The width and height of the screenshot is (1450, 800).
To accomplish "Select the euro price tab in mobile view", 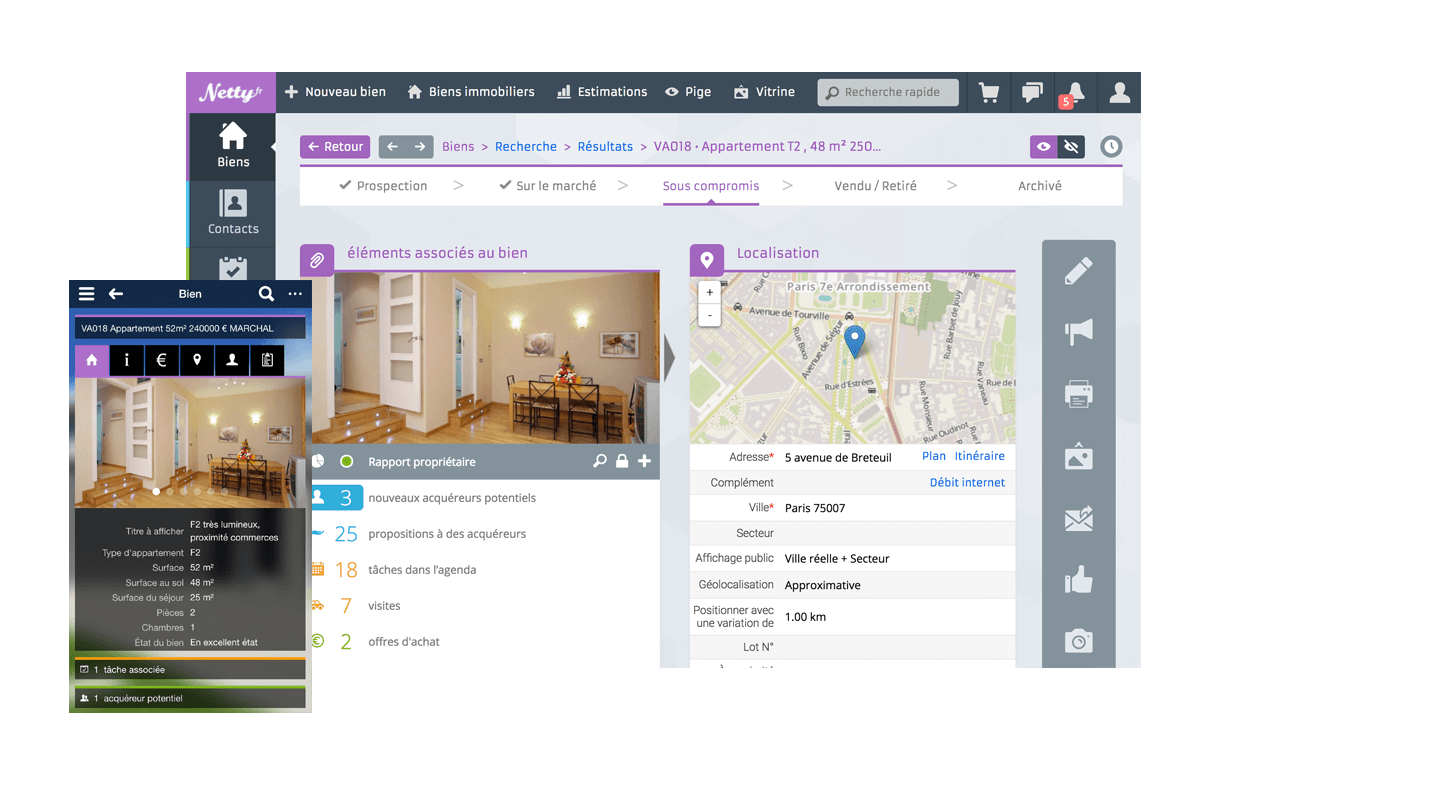I will (x=162, y=360).
